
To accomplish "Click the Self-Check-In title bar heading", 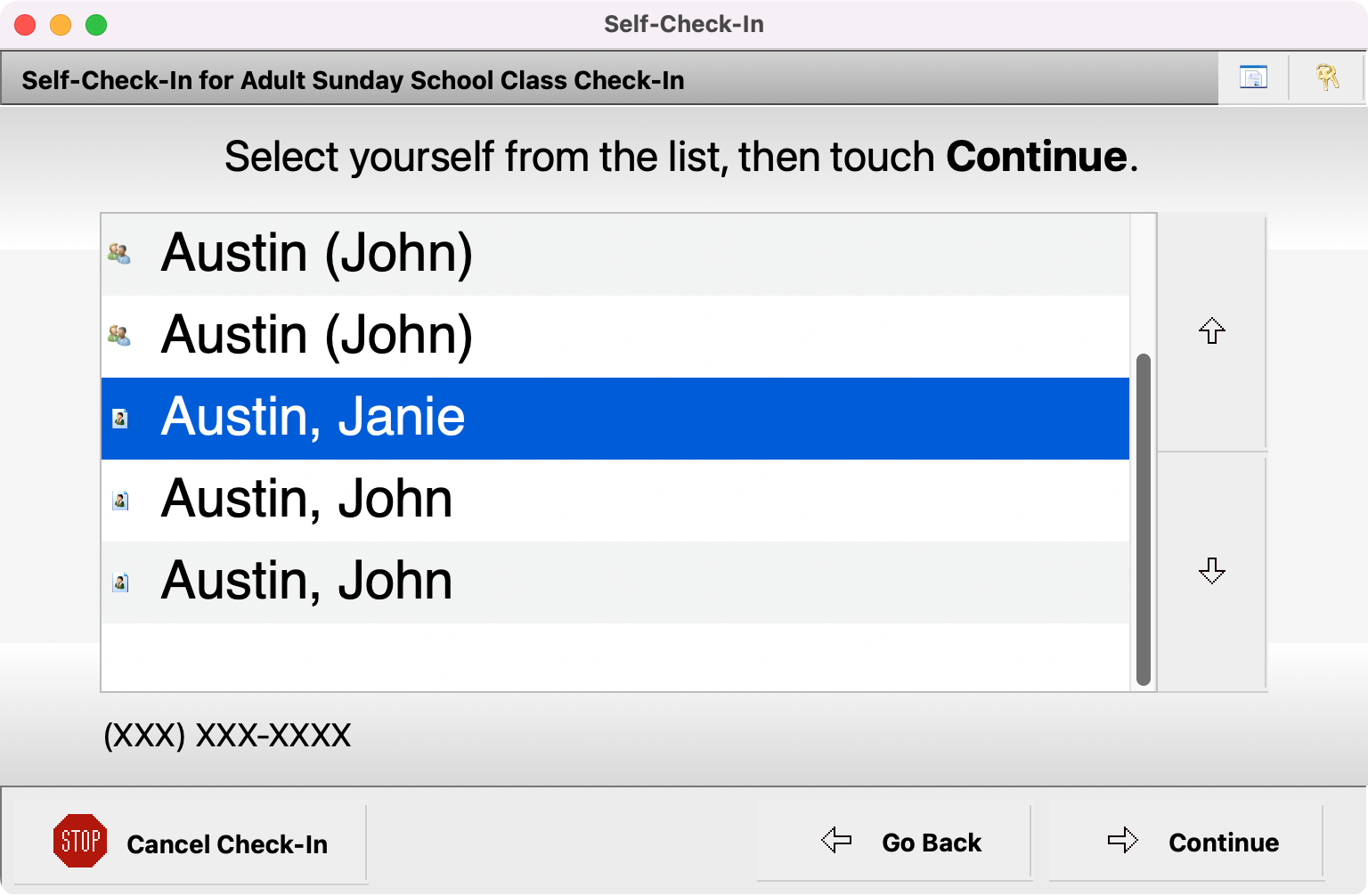I will click(x=683, y=24).
